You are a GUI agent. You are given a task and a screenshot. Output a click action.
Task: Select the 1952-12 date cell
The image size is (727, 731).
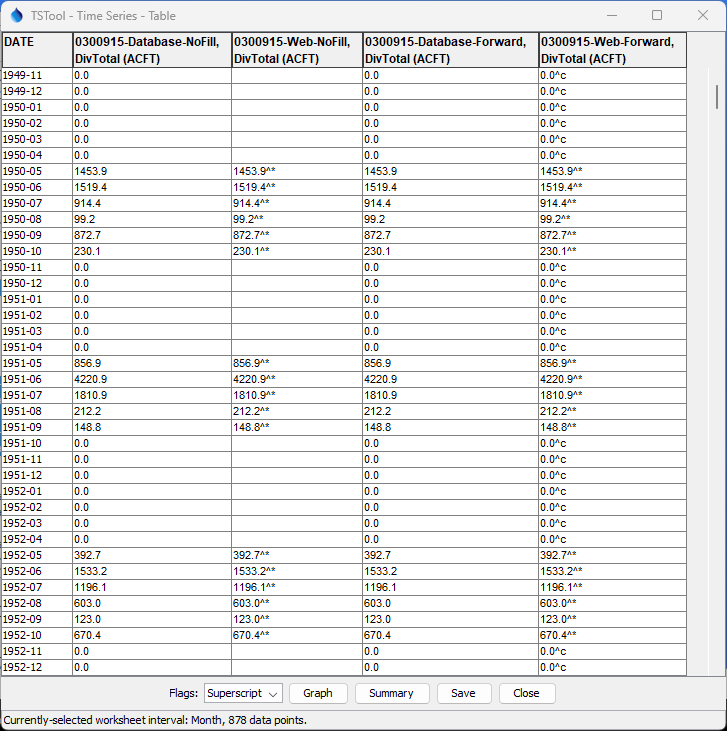tap(37, 667)
